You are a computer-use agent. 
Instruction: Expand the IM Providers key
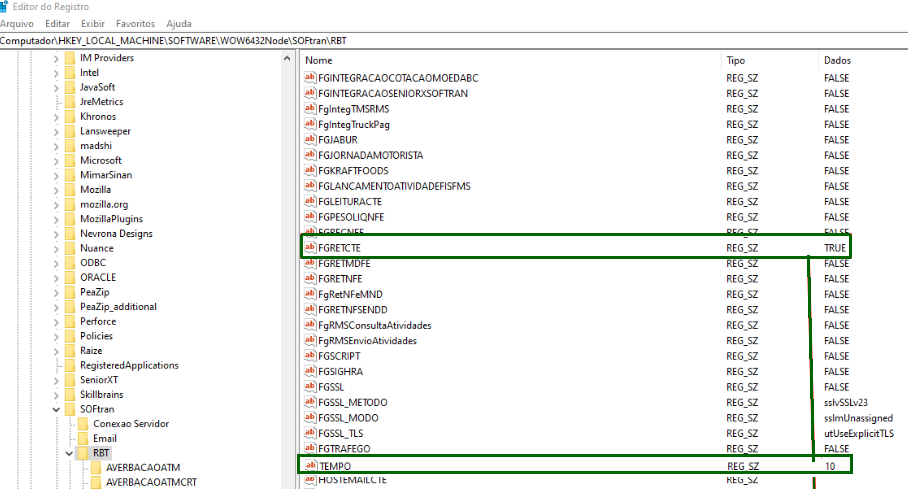coord(56,58)
